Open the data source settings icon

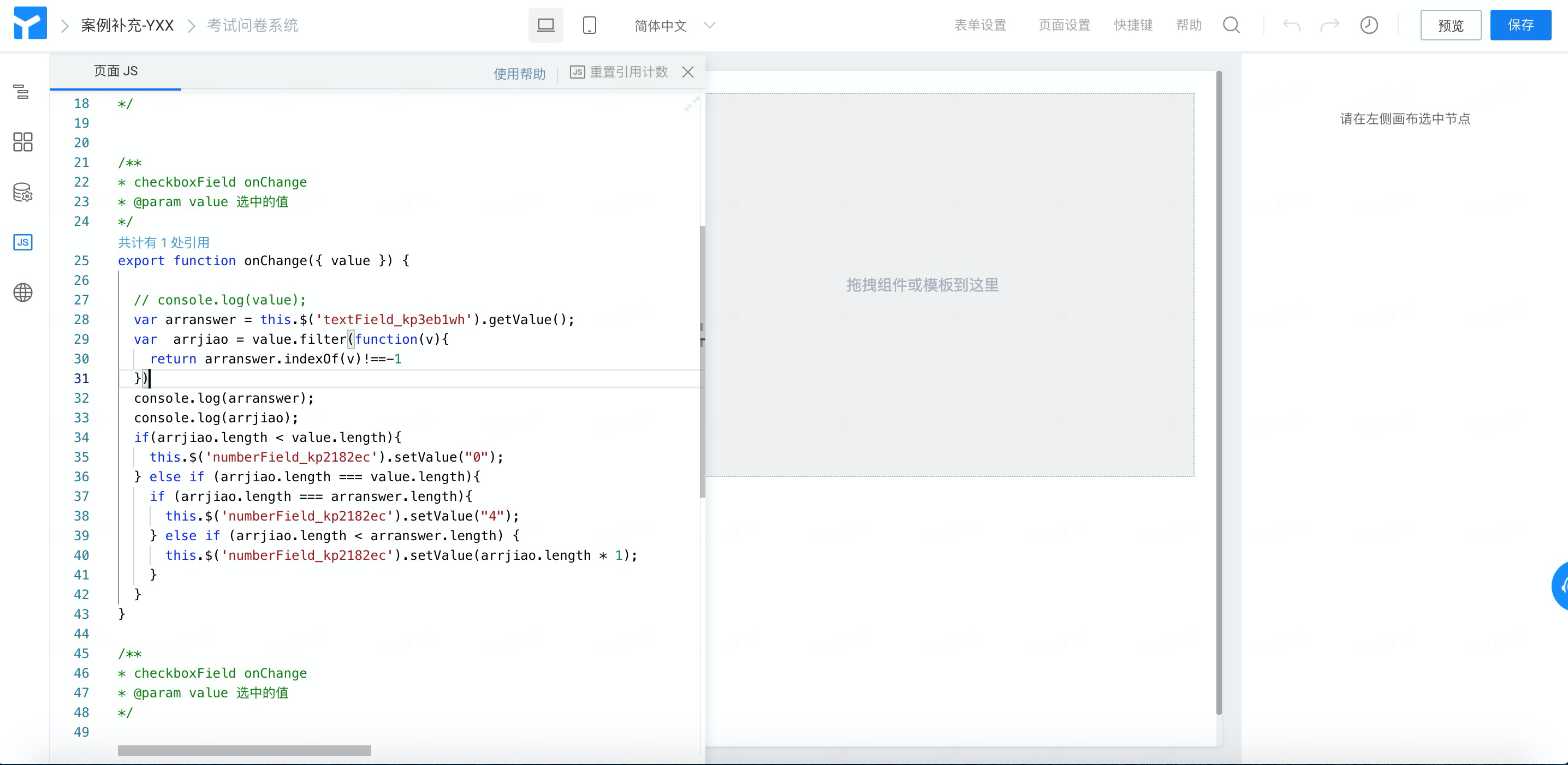pos(22,192)
